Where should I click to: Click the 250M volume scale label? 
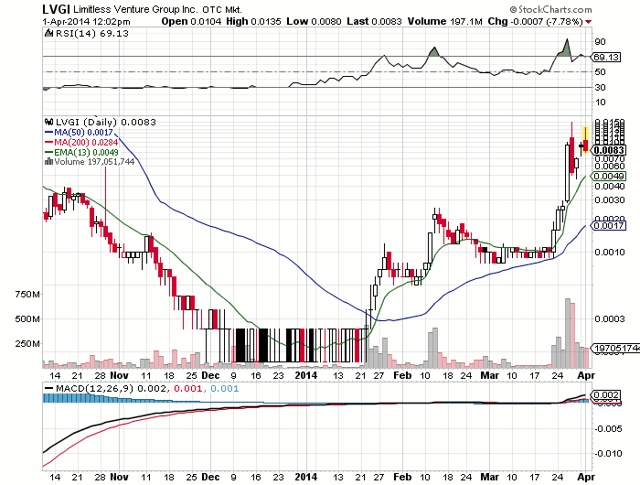click(27, 344)
